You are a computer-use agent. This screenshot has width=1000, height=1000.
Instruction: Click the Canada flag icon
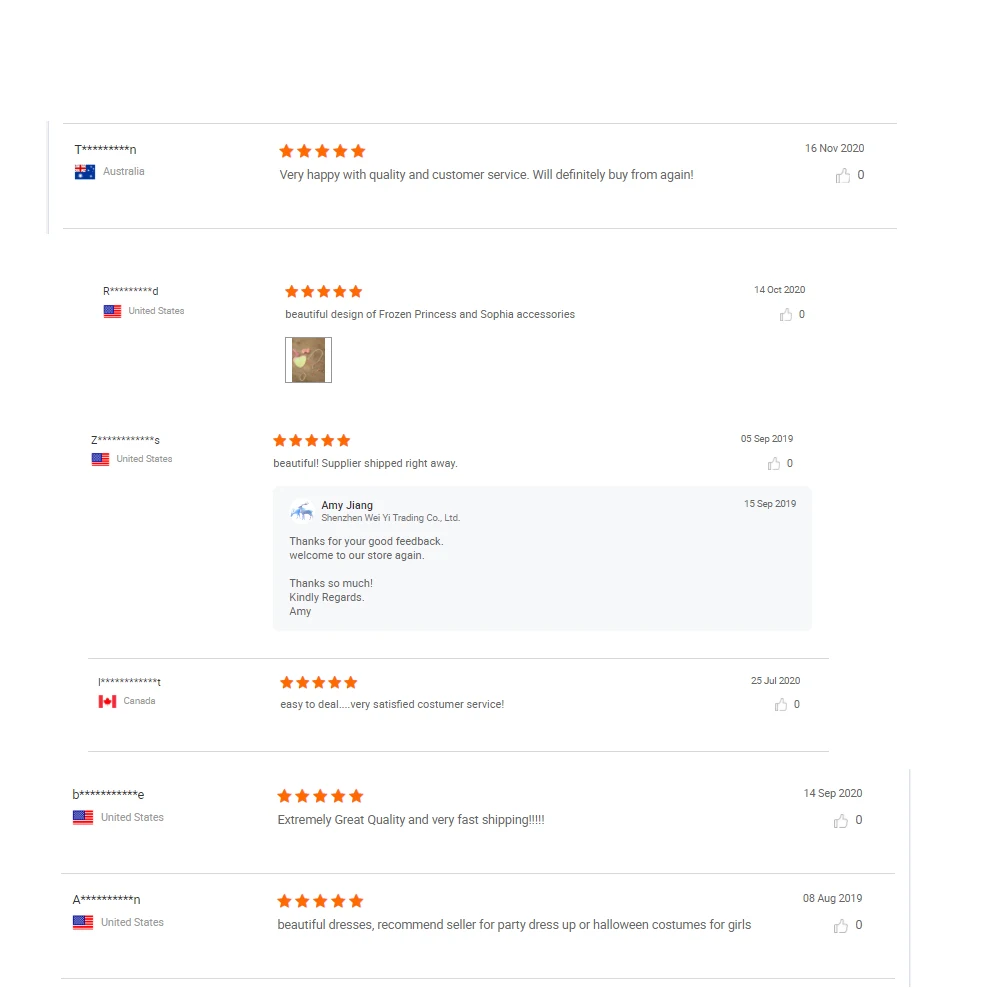[x=107, y=701]
